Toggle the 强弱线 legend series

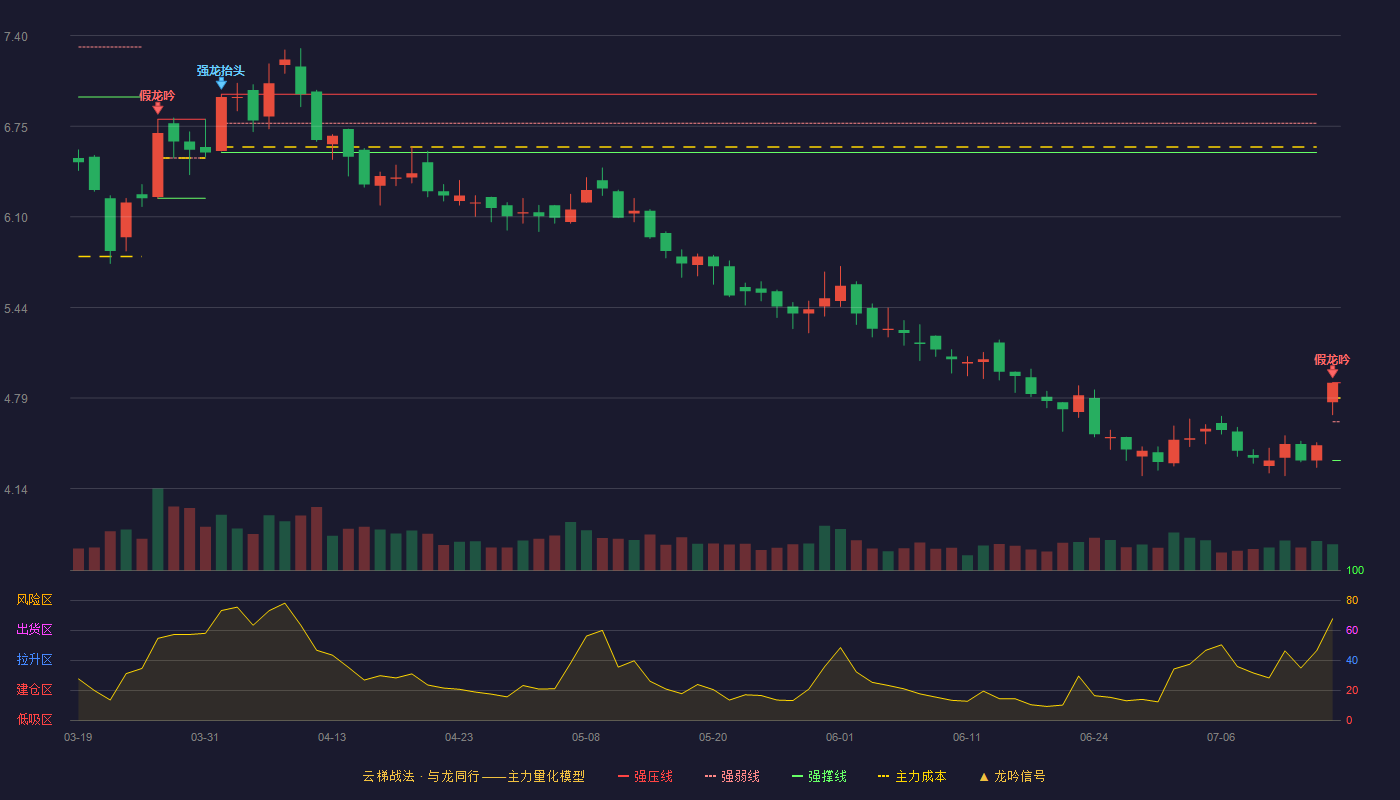point(732,776)
